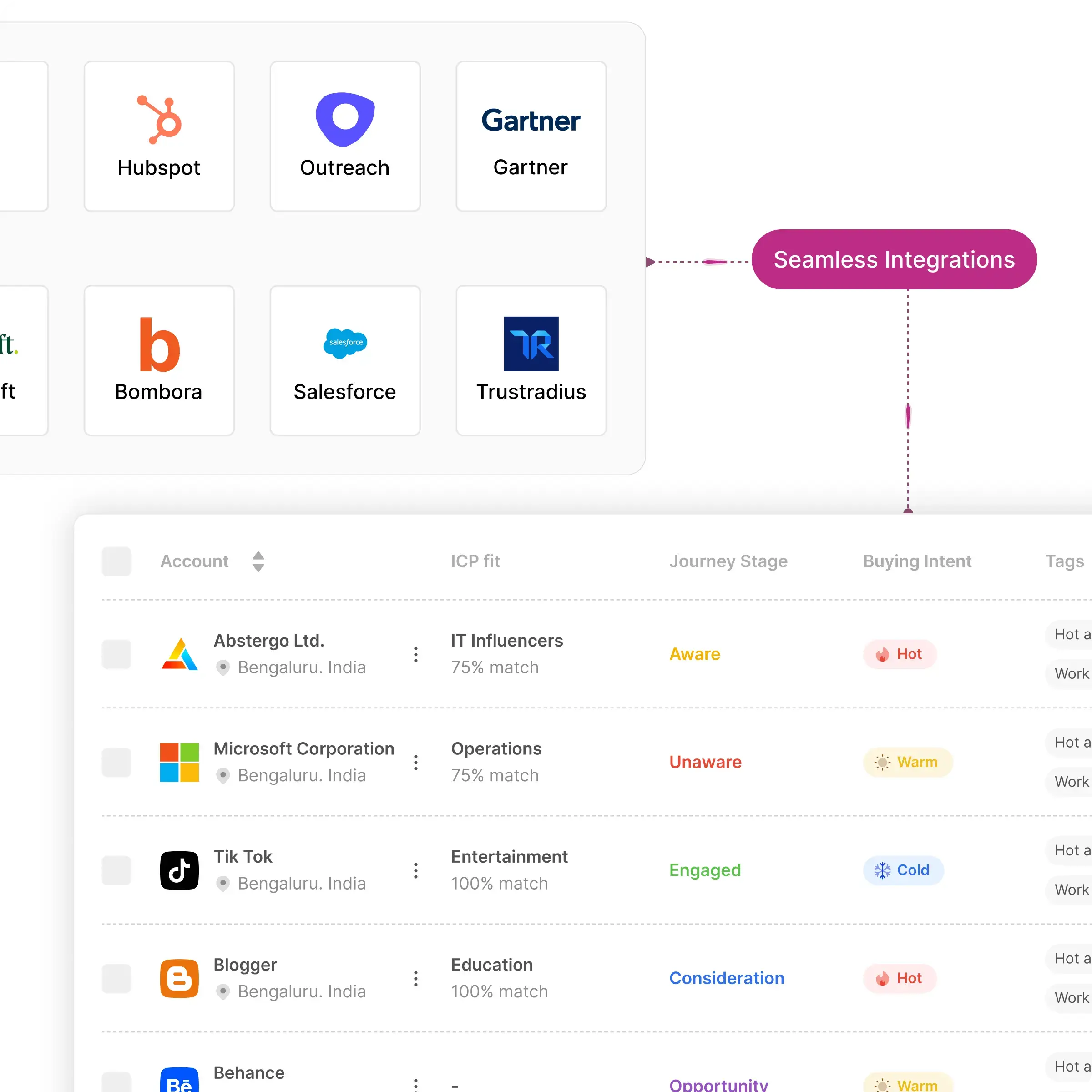Image resolution: width=1092 pixels, height=1092 pixels.
Task: Open Abstergo Ltd. row options menu
Action: [415, 655]
